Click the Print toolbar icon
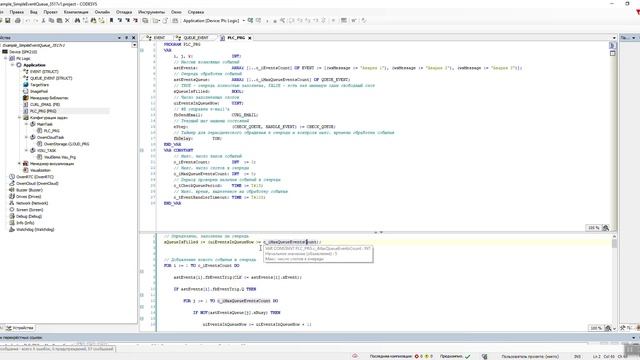Screen dimensions: 640x360 [x=18, y=20]
